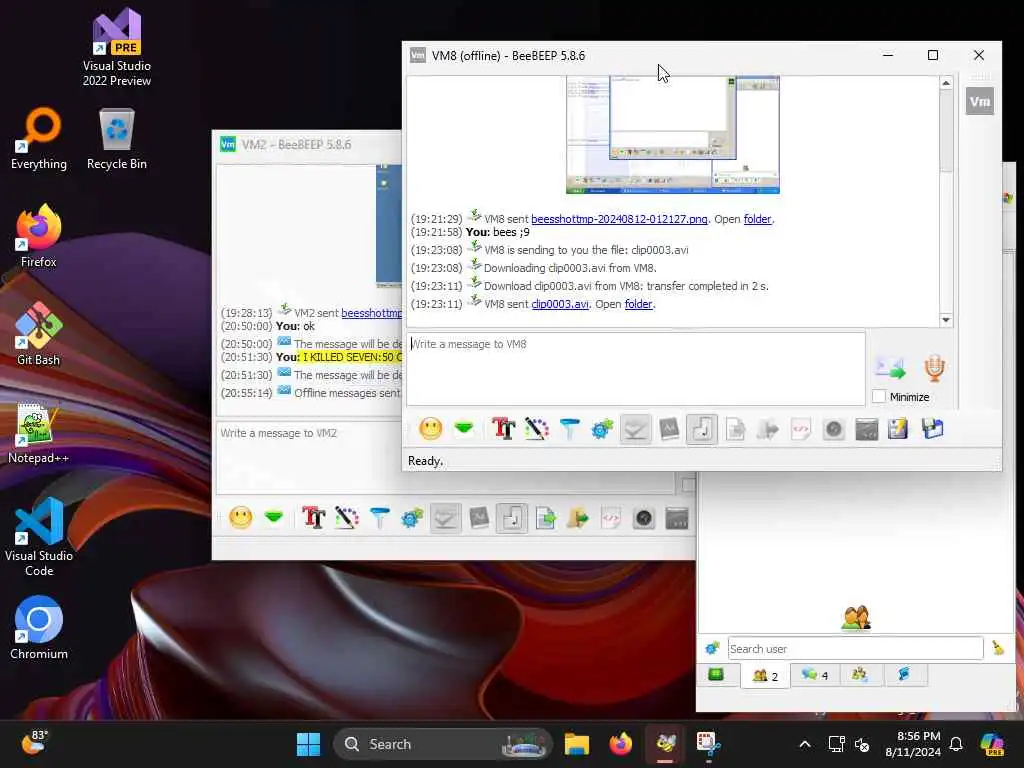Click taskbar Search box
The image size is (1024, 768).
click(x=443, y=744)
